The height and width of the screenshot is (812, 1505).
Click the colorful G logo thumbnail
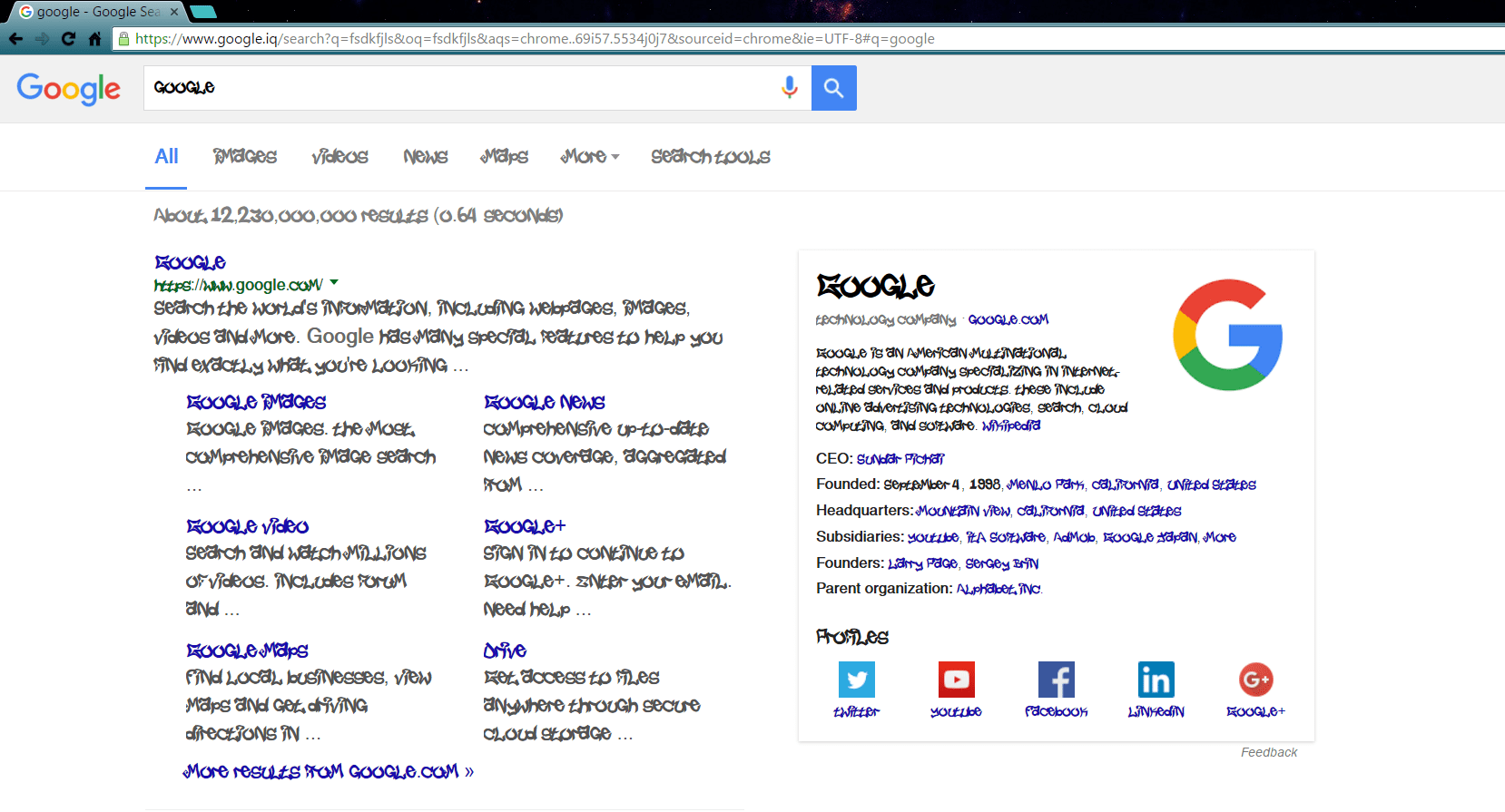point(1227,335)
